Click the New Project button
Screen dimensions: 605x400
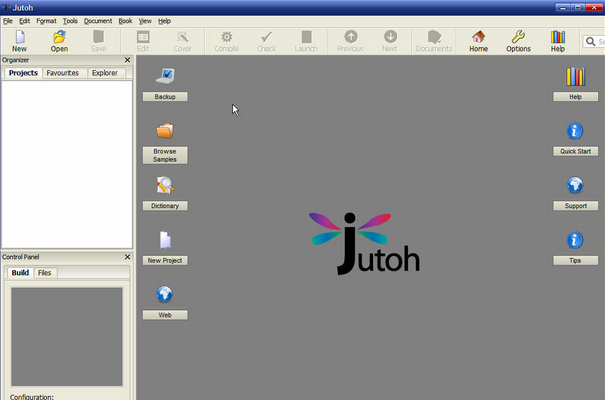[165, 261]
